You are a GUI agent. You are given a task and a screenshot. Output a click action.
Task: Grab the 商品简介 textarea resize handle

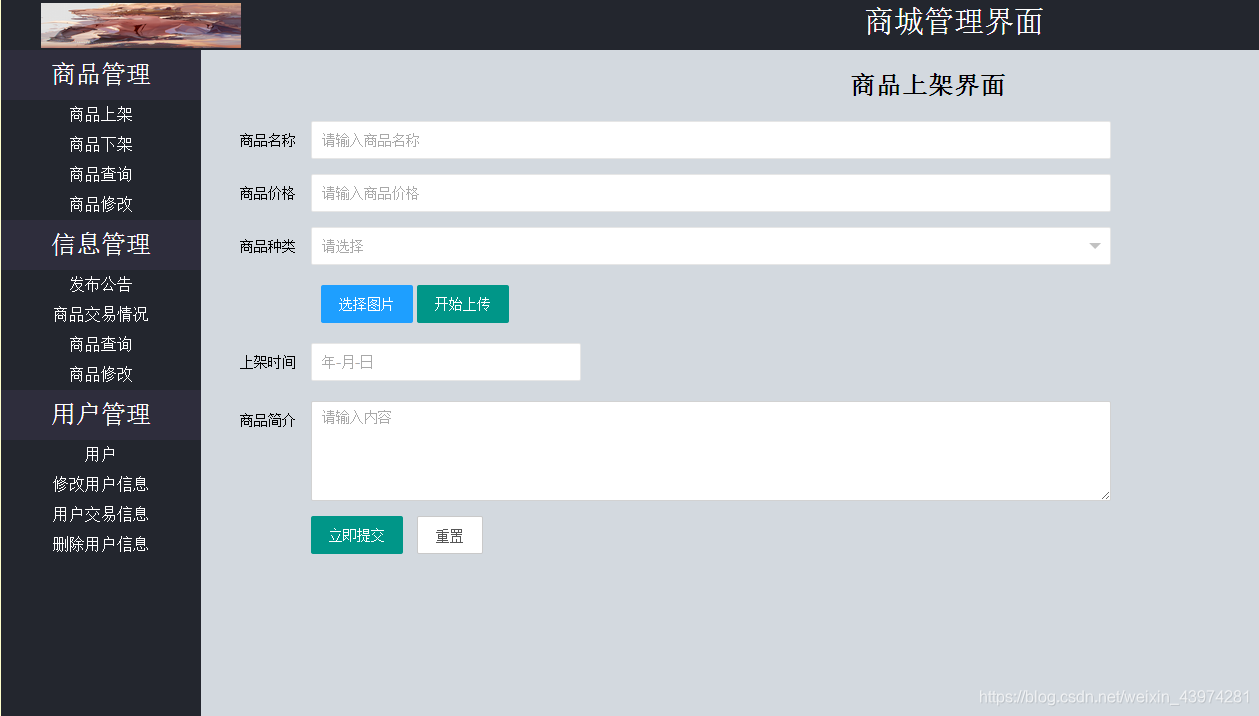pyautogui.click(x=1105, y=495)
